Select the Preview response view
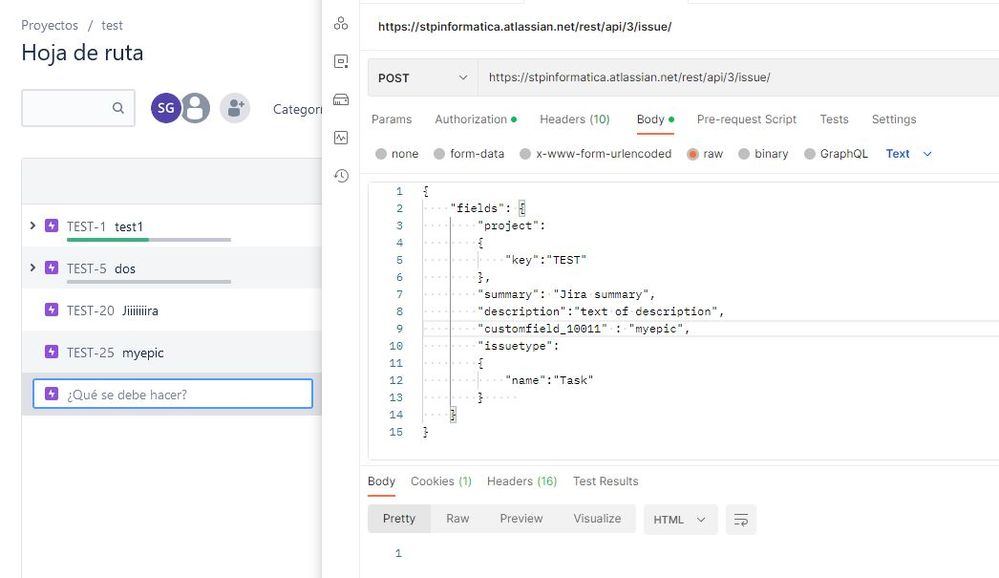 click(x=521, y=519)
